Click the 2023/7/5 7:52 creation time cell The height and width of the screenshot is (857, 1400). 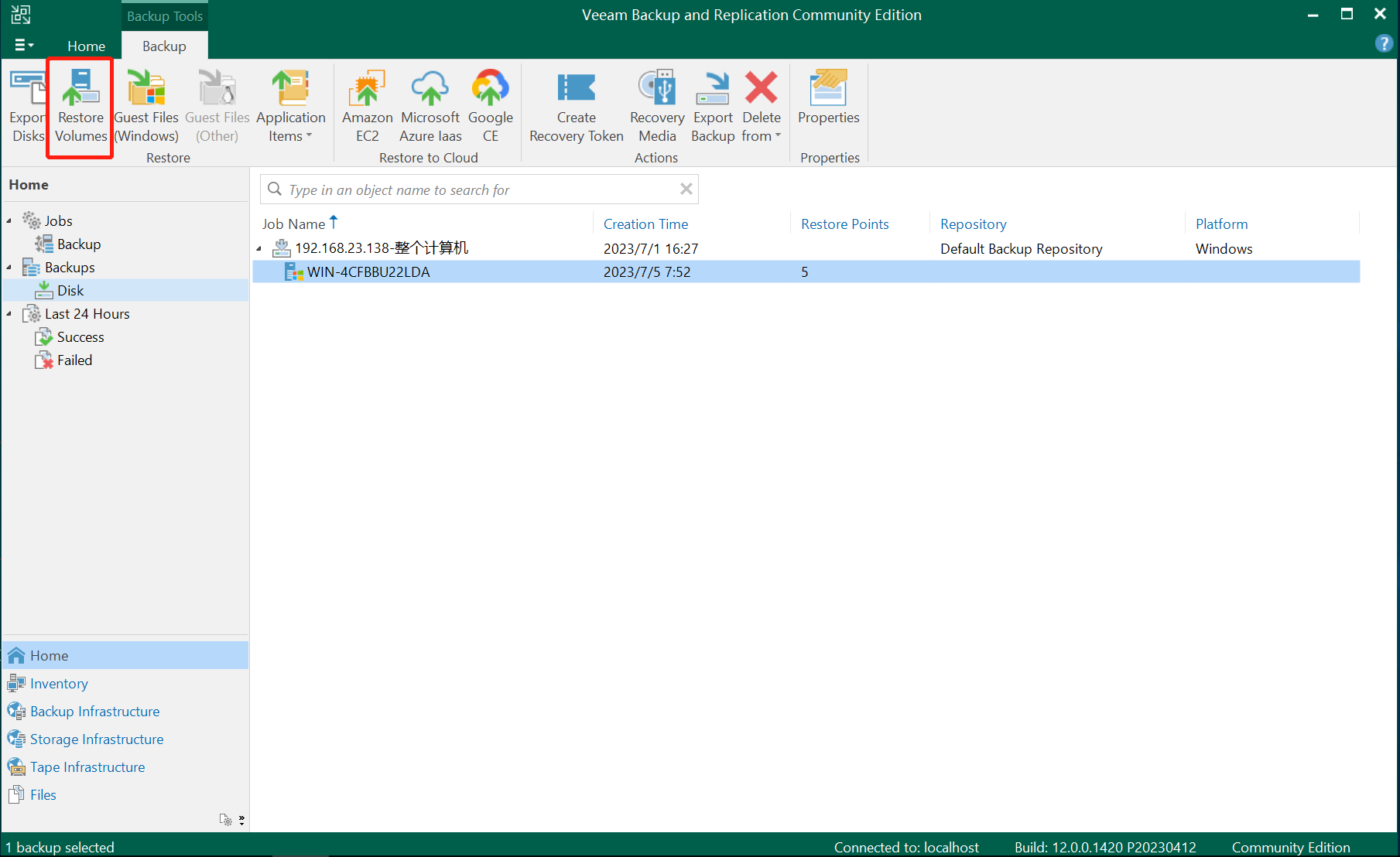[647, 271]
